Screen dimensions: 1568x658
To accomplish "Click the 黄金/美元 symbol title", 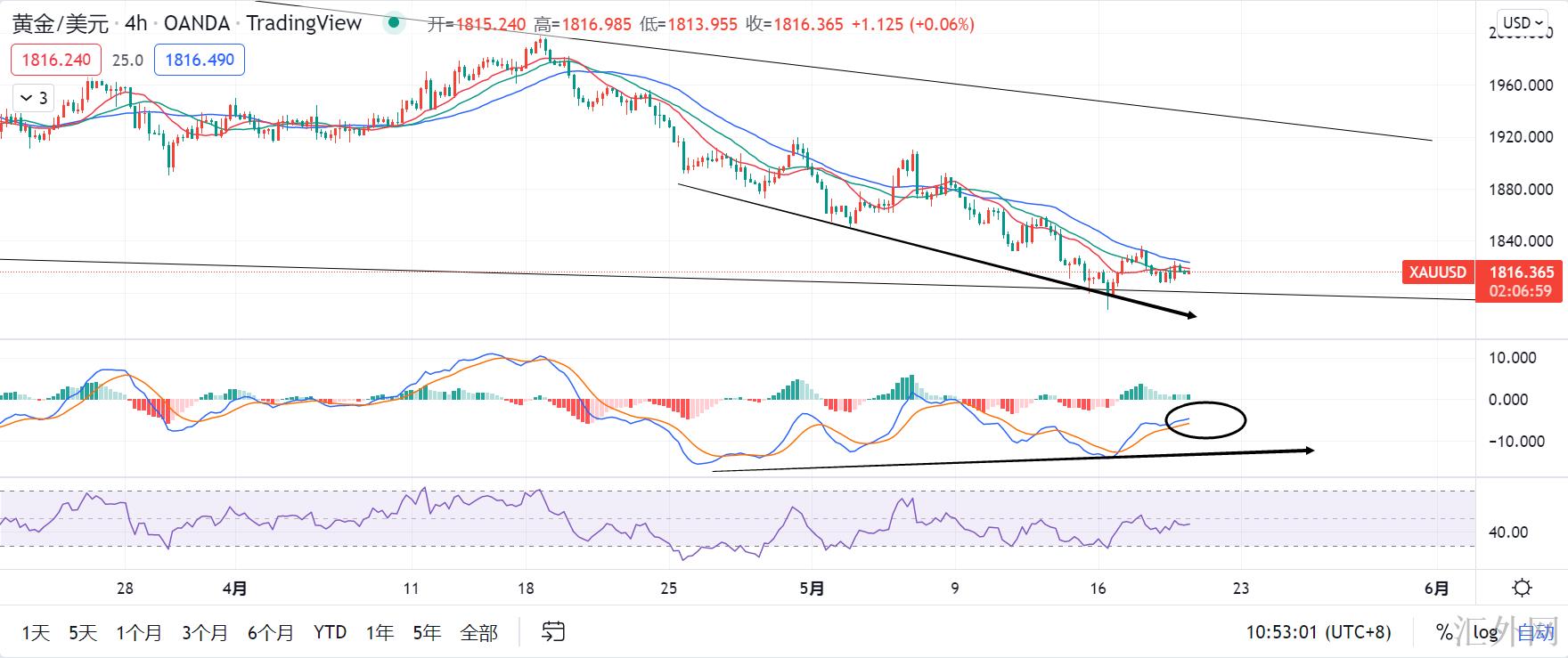I will click(61, 23).
